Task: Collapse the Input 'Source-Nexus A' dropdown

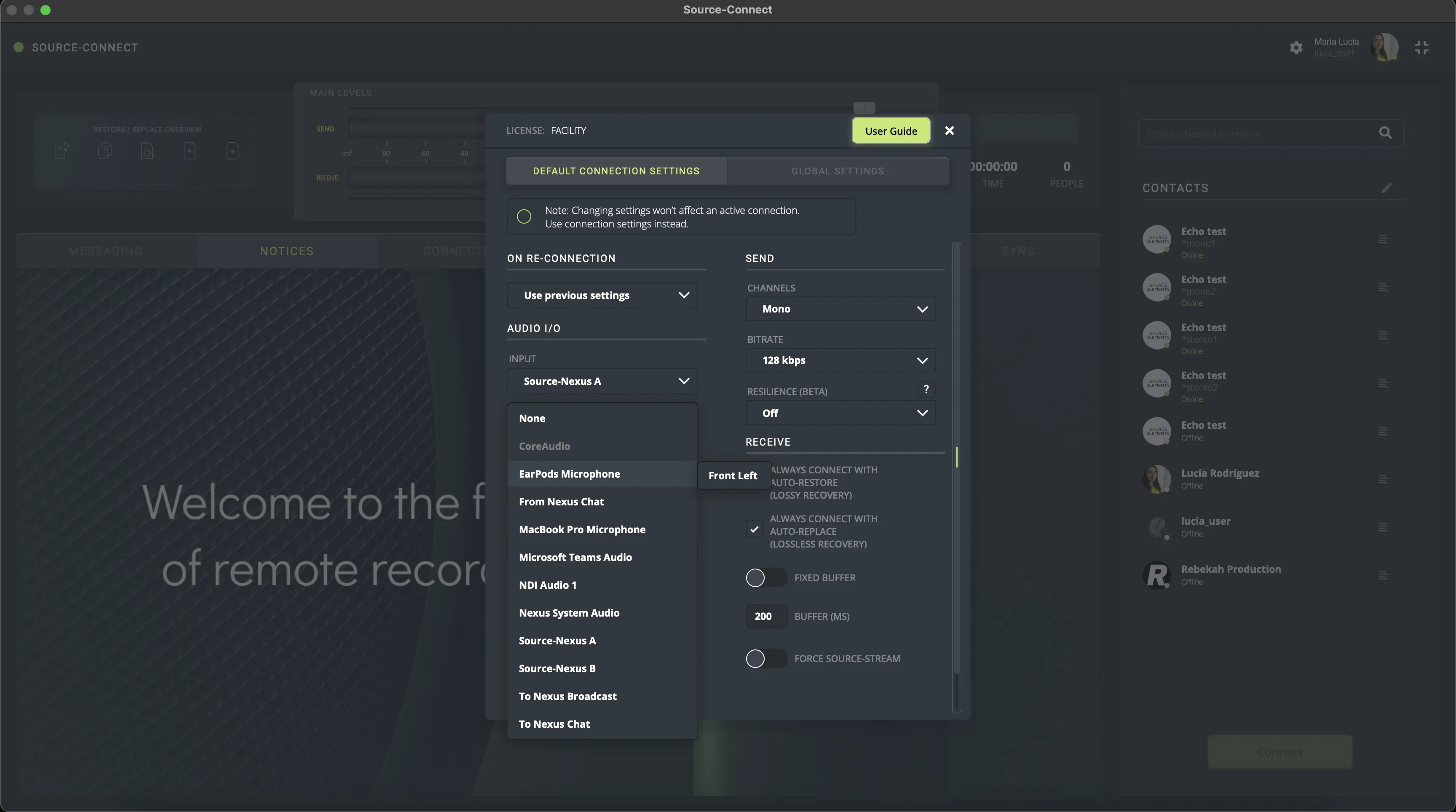Action: (x=602, y=382)
